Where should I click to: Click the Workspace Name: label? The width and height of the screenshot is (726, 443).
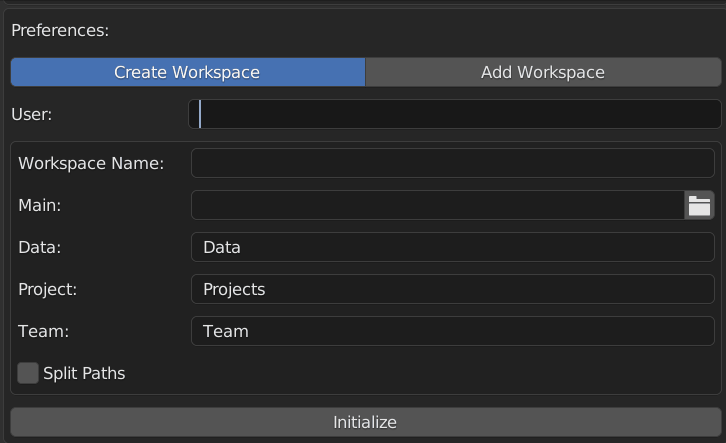coord(91,163)
